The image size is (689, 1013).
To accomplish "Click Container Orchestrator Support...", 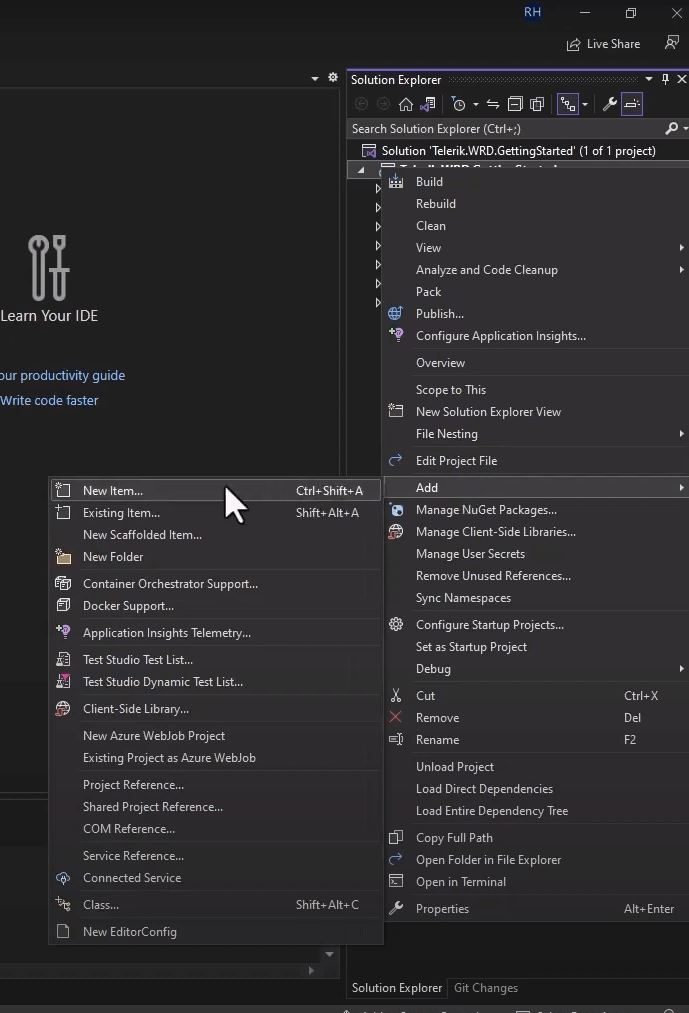I will pyautogui.click(x=216, y=583).
